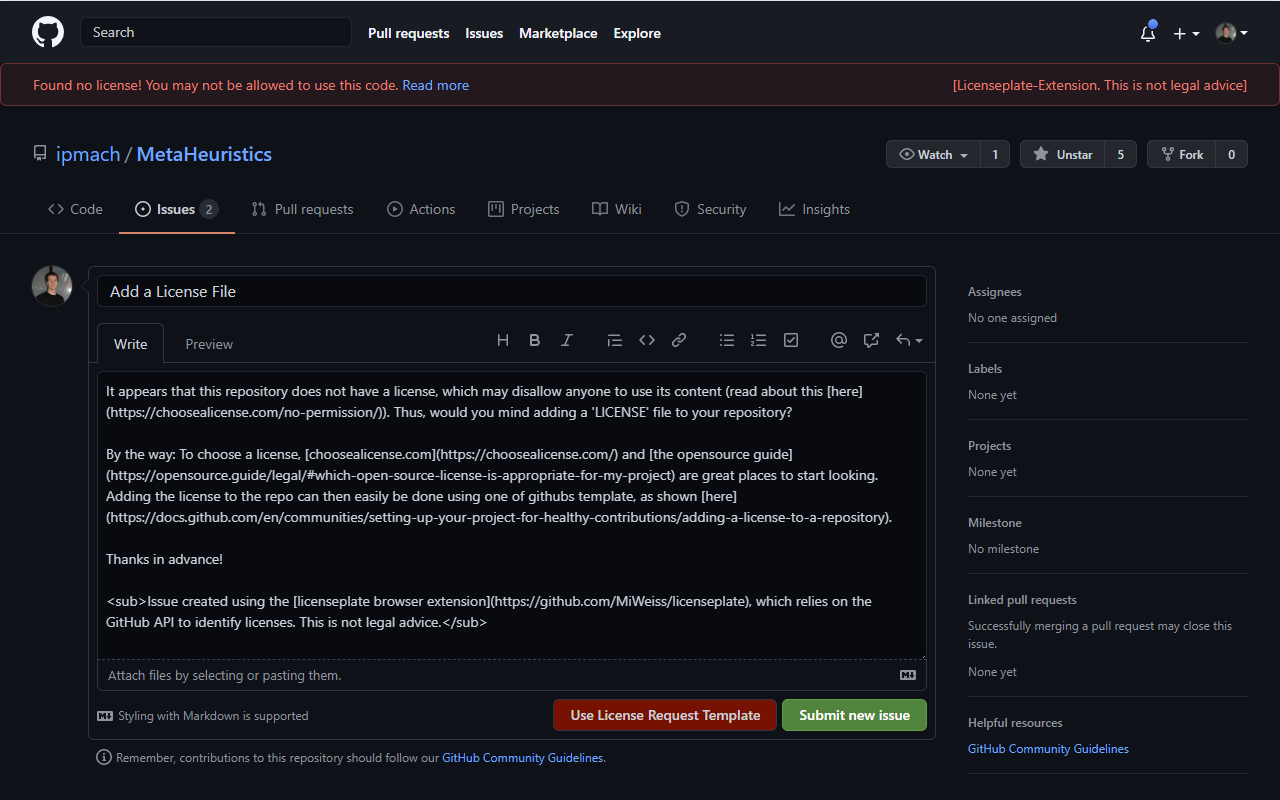Apply italic formatting
Screen dimensions: 1280x800
(x=567, y=340)
